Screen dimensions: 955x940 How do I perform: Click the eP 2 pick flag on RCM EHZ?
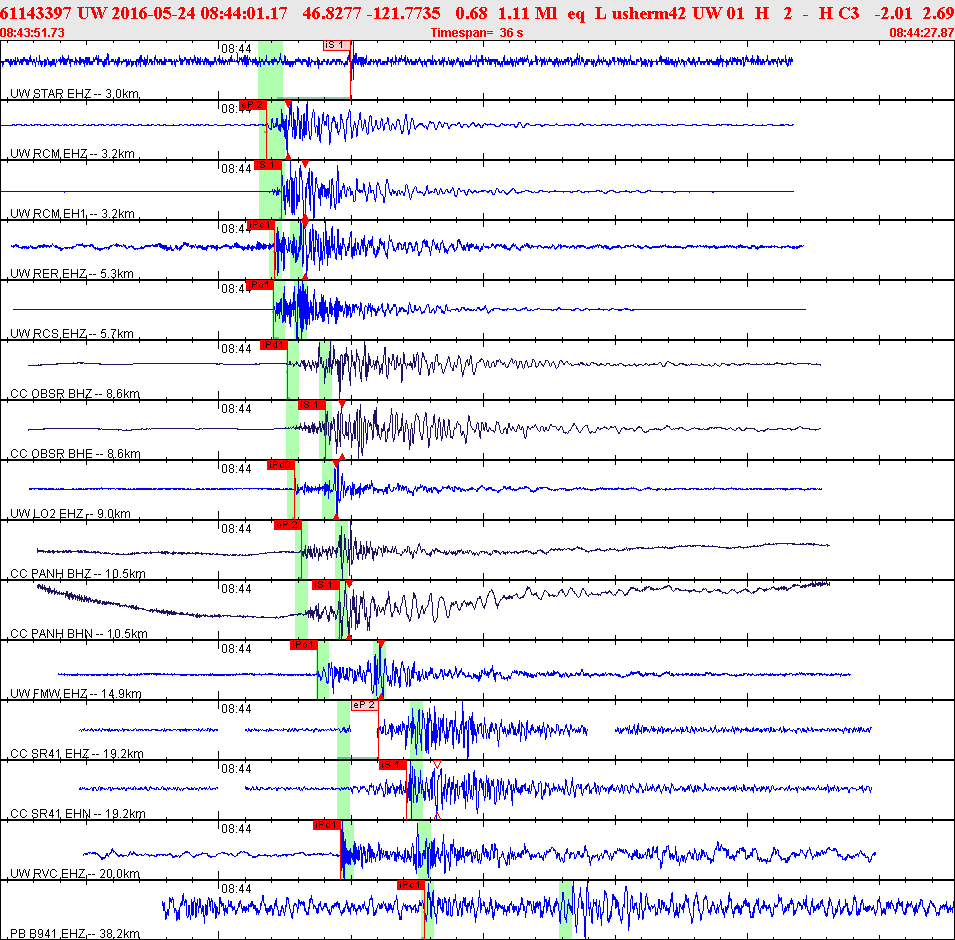click(x=253, y=105)
